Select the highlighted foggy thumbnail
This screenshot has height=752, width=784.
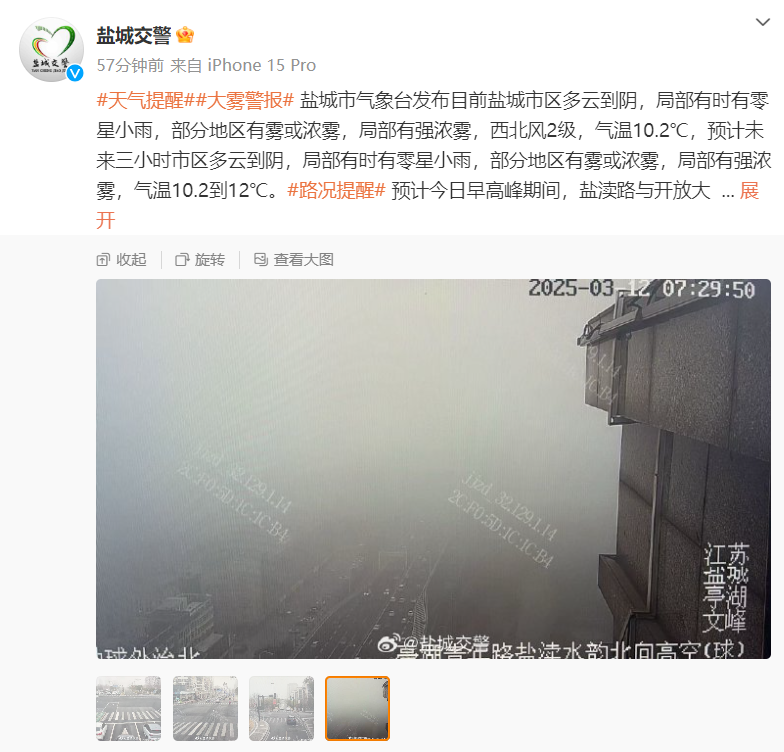coord(358,708)
